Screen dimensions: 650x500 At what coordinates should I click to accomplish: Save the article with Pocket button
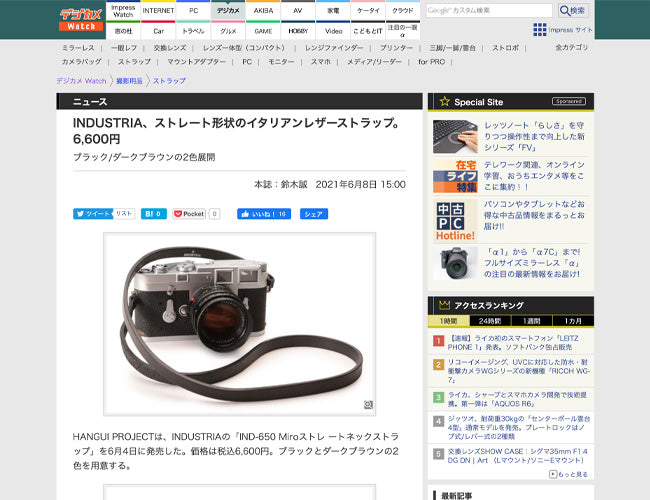click(189, 214)
